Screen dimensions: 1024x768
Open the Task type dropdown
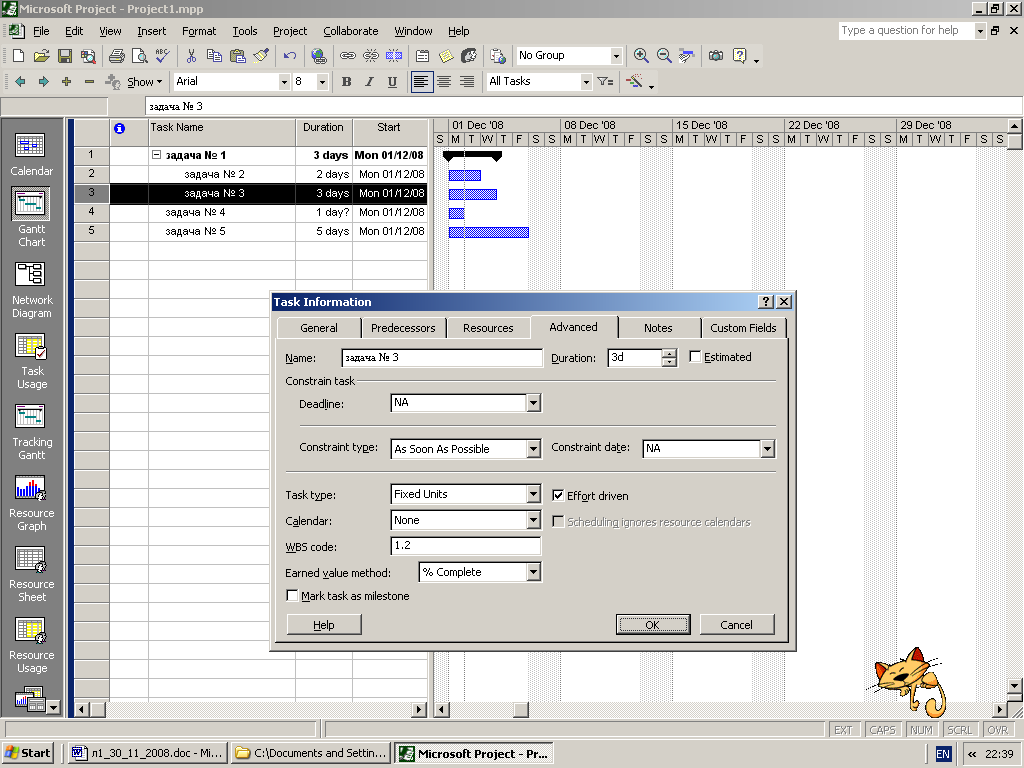(x=534, y=494)
